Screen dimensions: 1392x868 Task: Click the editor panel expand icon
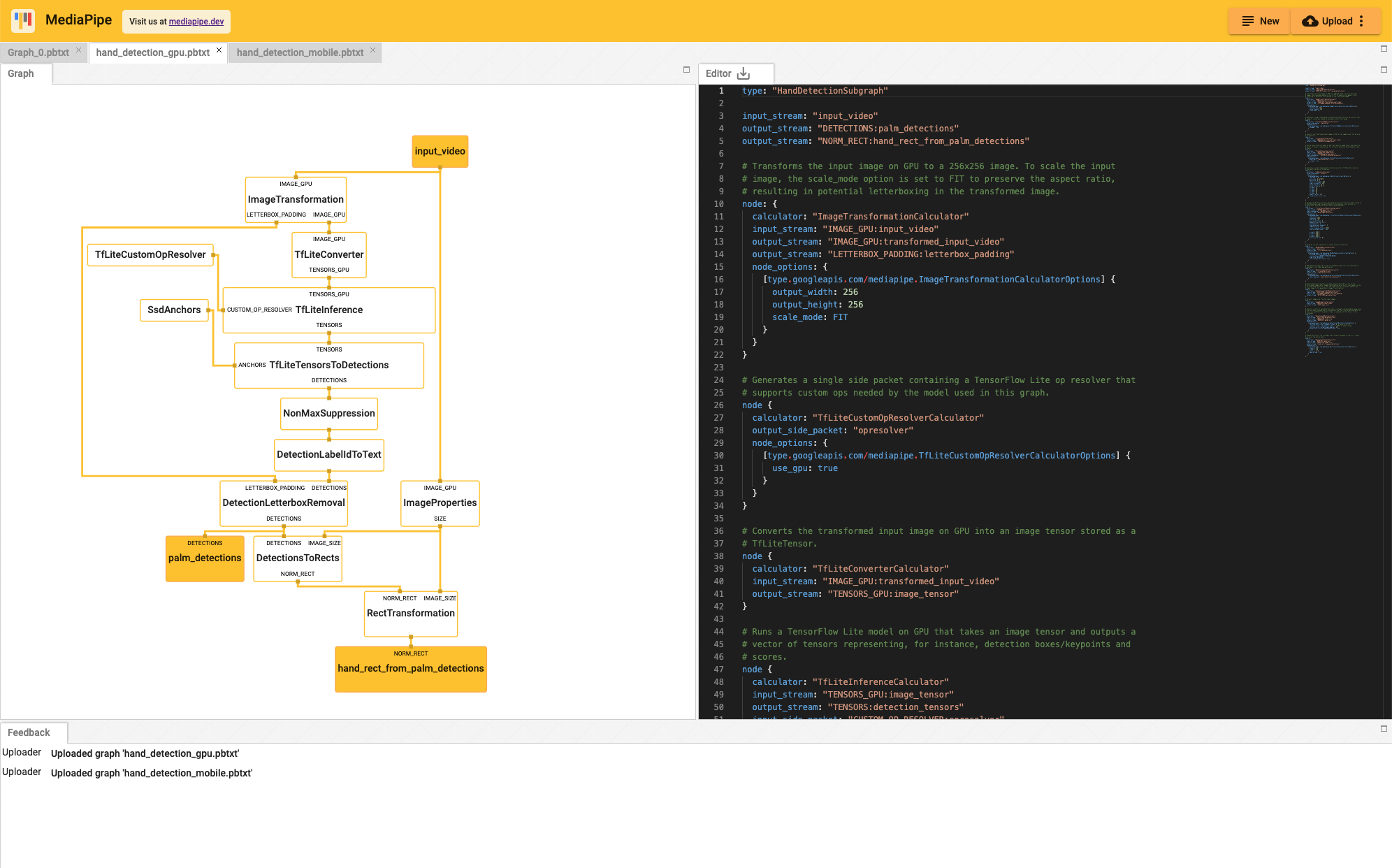click(1384, 69)
